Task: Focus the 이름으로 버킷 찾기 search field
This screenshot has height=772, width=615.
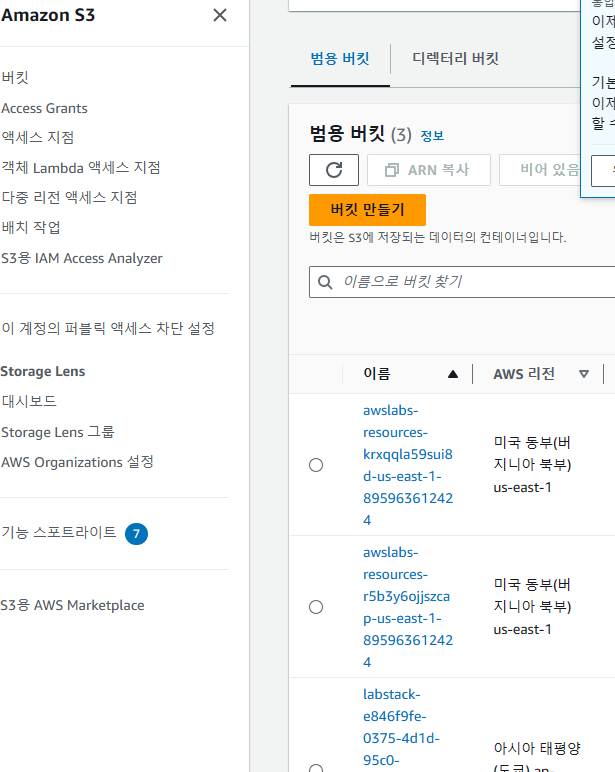Action: coord(462,282)
